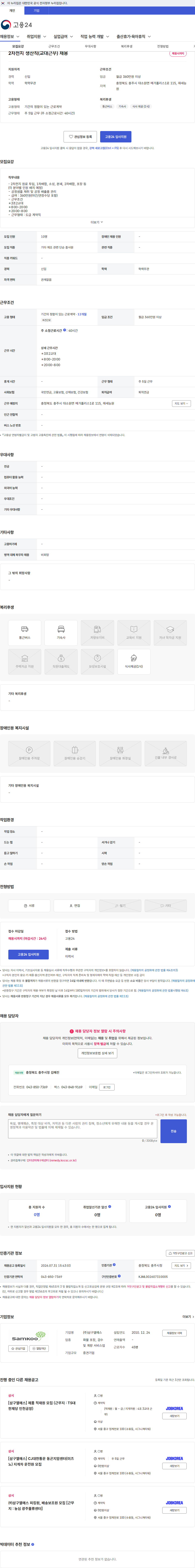Open the 제품 적재원 모집 TS대한제당 job posting
The height and width of the screenshot is (1568, 195).
(x=42, y=1405)
